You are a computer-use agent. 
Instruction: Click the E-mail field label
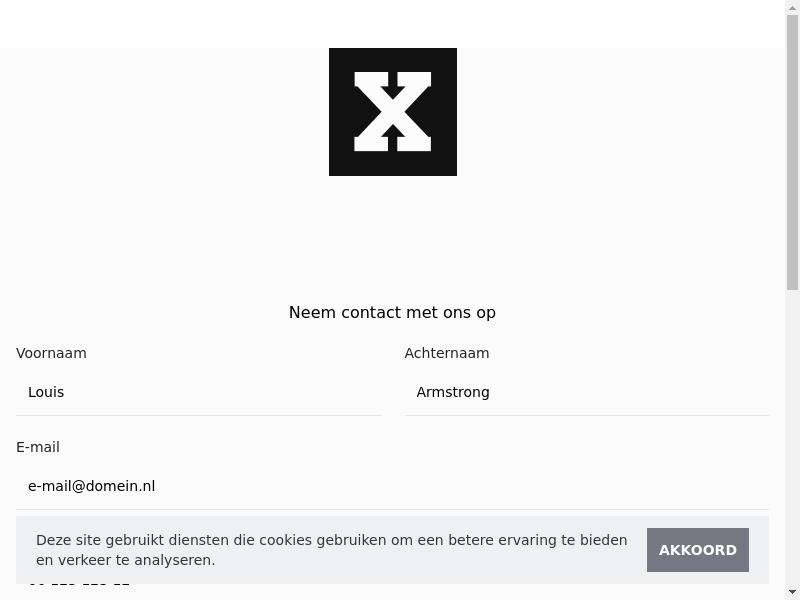(x=38, y=447)
